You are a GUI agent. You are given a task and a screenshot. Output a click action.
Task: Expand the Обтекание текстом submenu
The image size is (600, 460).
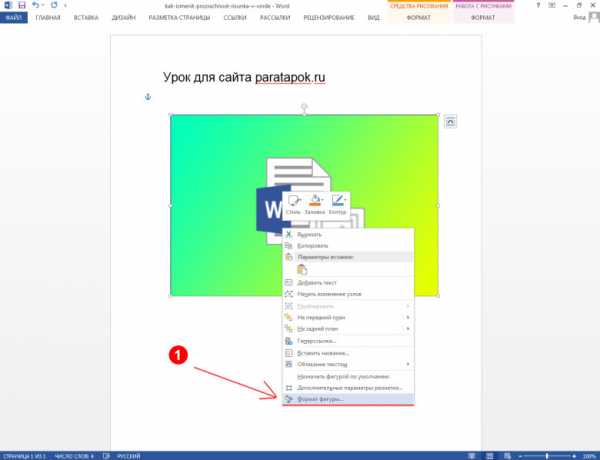click(x=348, y=364)
